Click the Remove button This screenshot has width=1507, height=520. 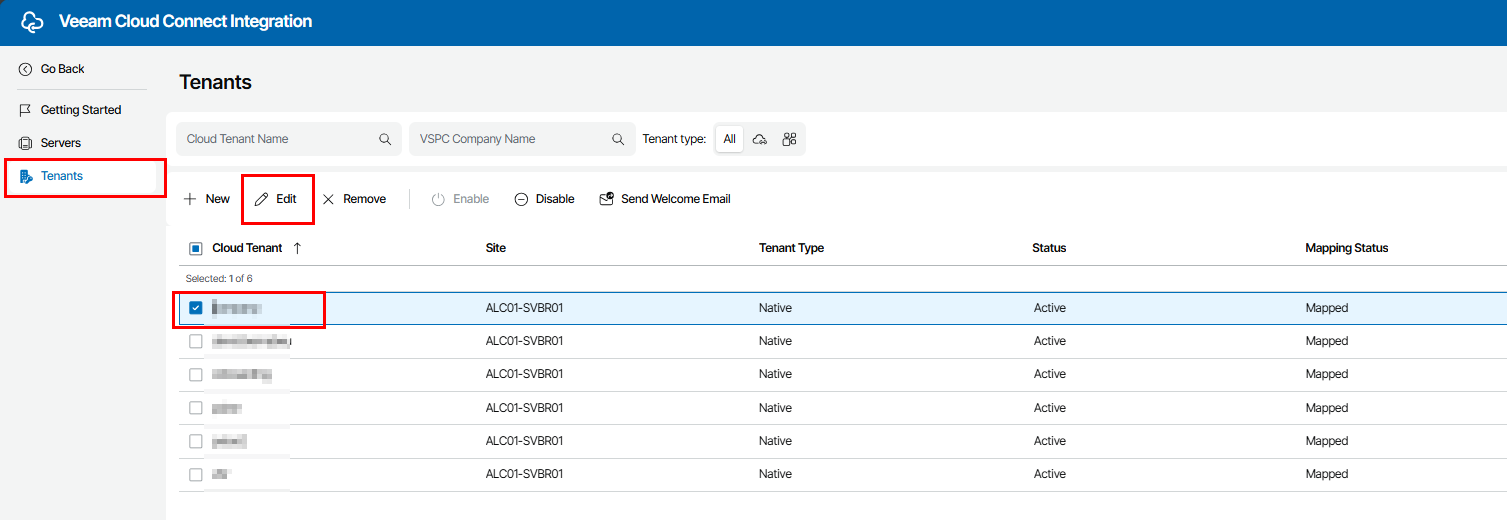(x=354, y=199)
